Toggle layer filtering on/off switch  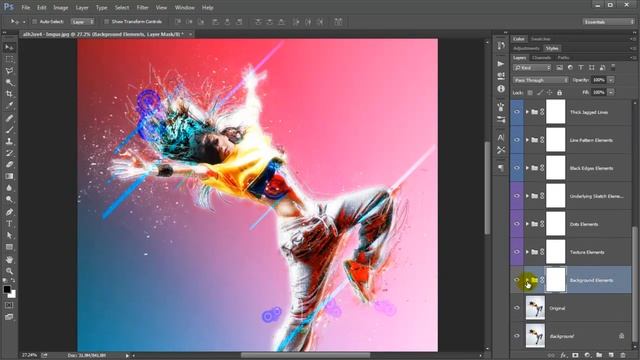tap(613, 67)
